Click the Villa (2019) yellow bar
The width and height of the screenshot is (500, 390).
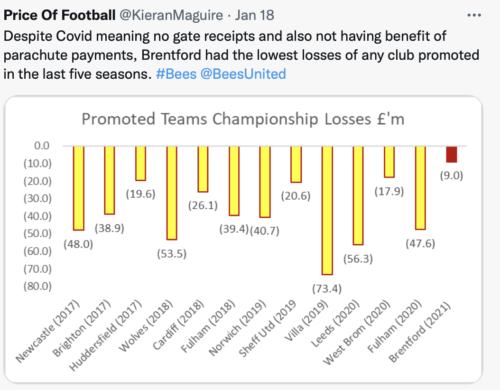tap(327, 210)
